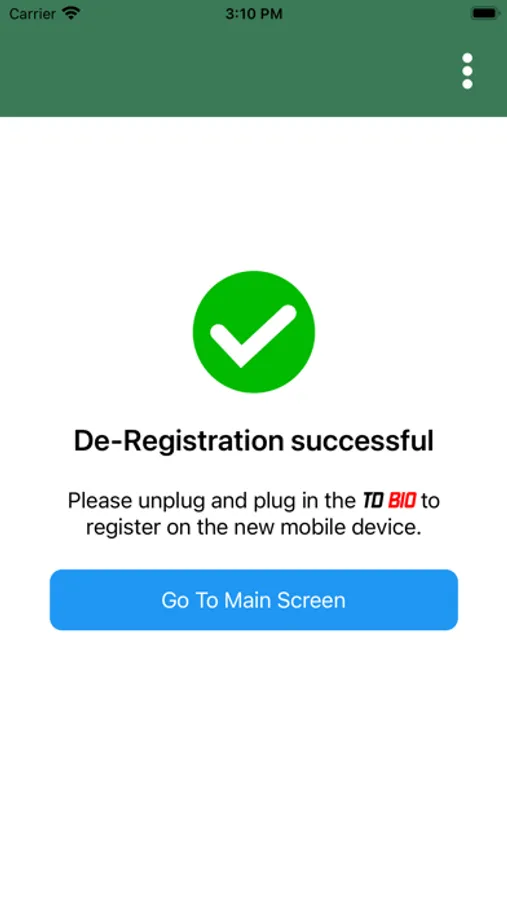Click the Carrier label in status bar

coord(33,14)
